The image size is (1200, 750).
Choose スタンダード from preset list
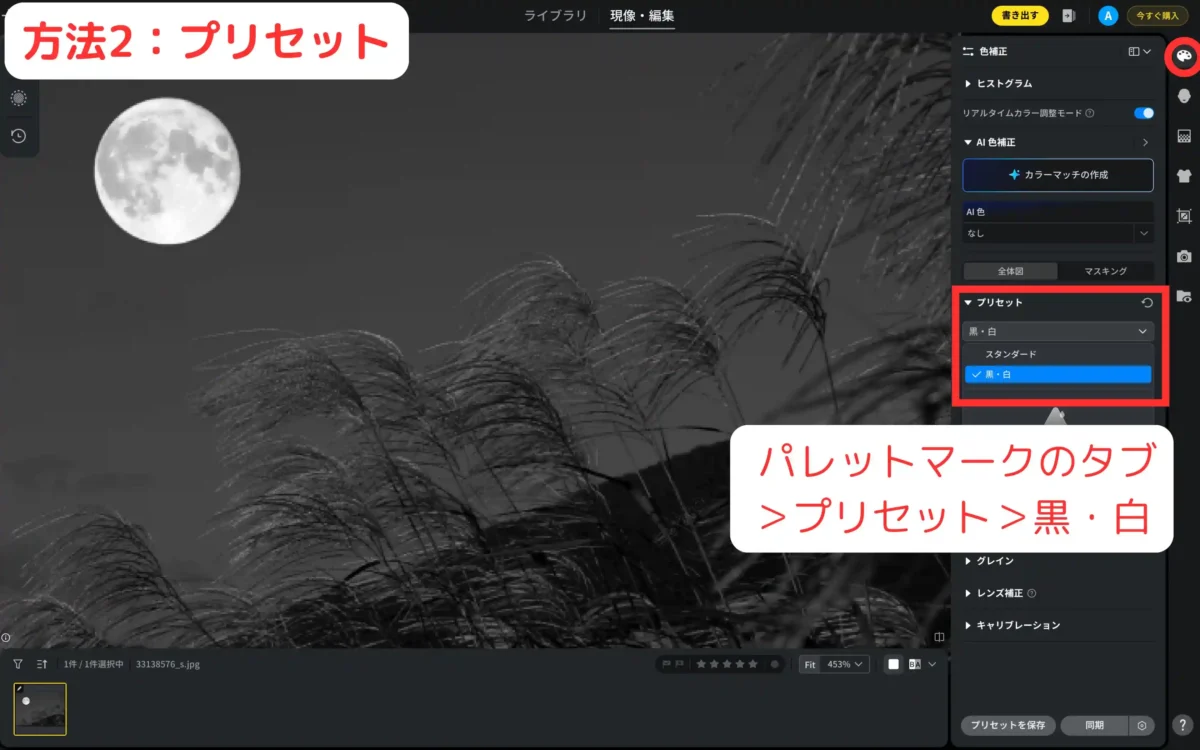(x=1058, y=354)
